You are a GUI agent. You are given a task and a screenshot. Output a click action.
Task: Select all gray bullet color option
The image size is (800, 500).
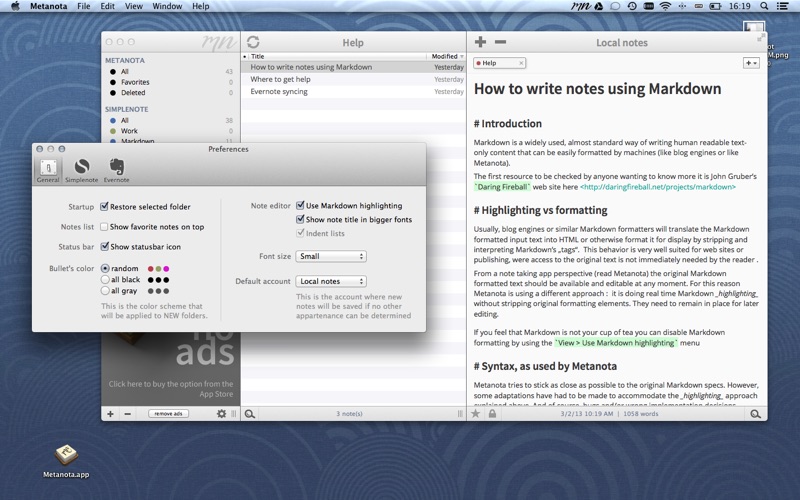pos(105,291)
